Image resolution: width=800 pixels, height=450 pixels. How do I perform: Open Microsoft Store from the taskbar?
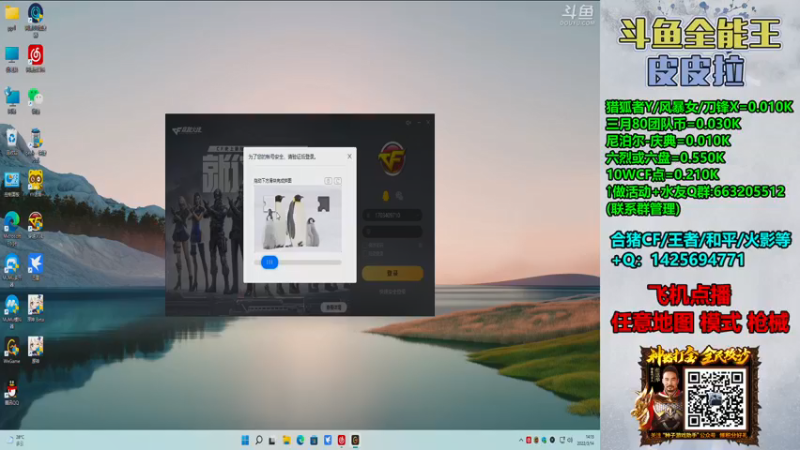[x=314, y=440]
